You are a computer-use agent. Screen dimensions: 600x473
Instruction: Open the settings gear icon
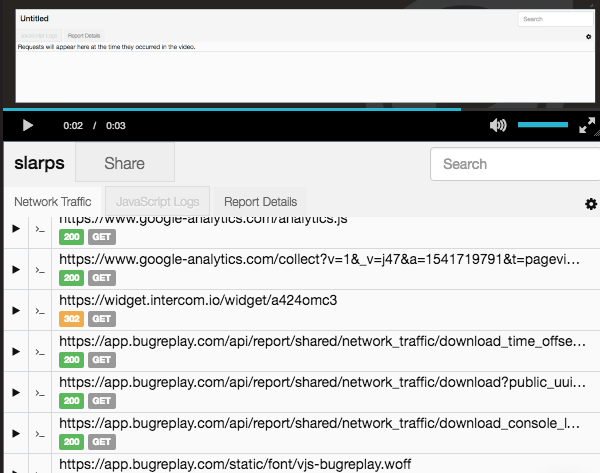[591, 204]
